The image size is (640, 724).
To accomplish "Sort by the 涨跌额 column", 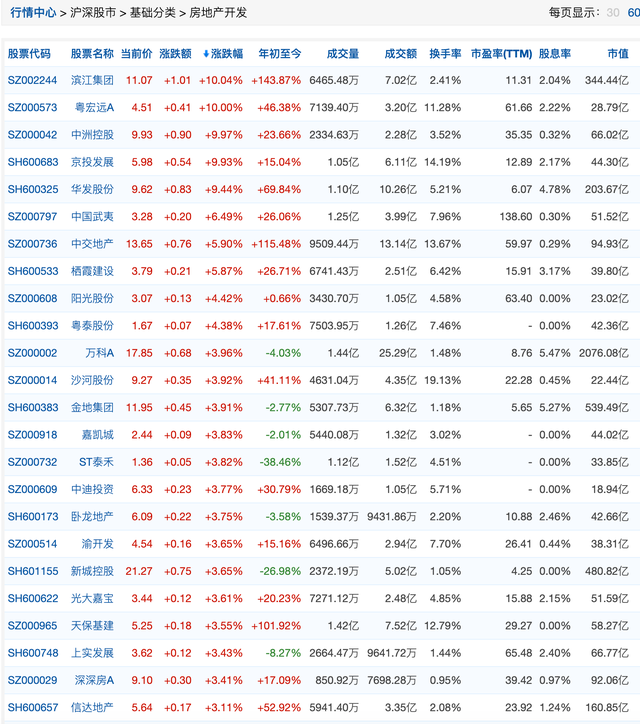I will click(175, 54).
